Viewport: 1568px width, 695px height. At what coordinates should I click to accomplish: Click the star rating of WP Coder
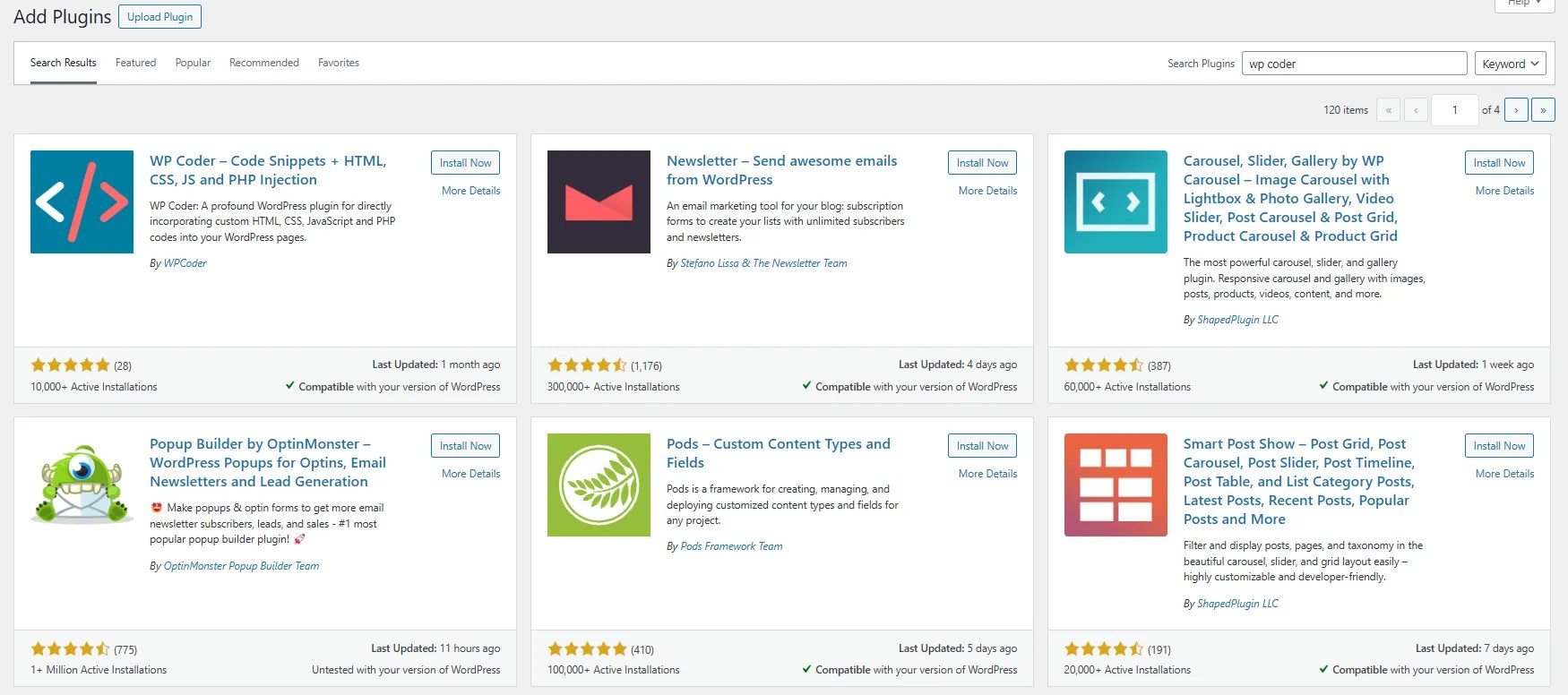(70, 365)
